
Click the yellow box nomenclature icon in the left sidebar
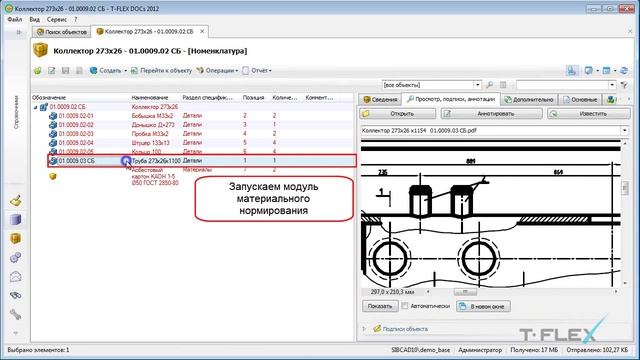coord(16,238)
